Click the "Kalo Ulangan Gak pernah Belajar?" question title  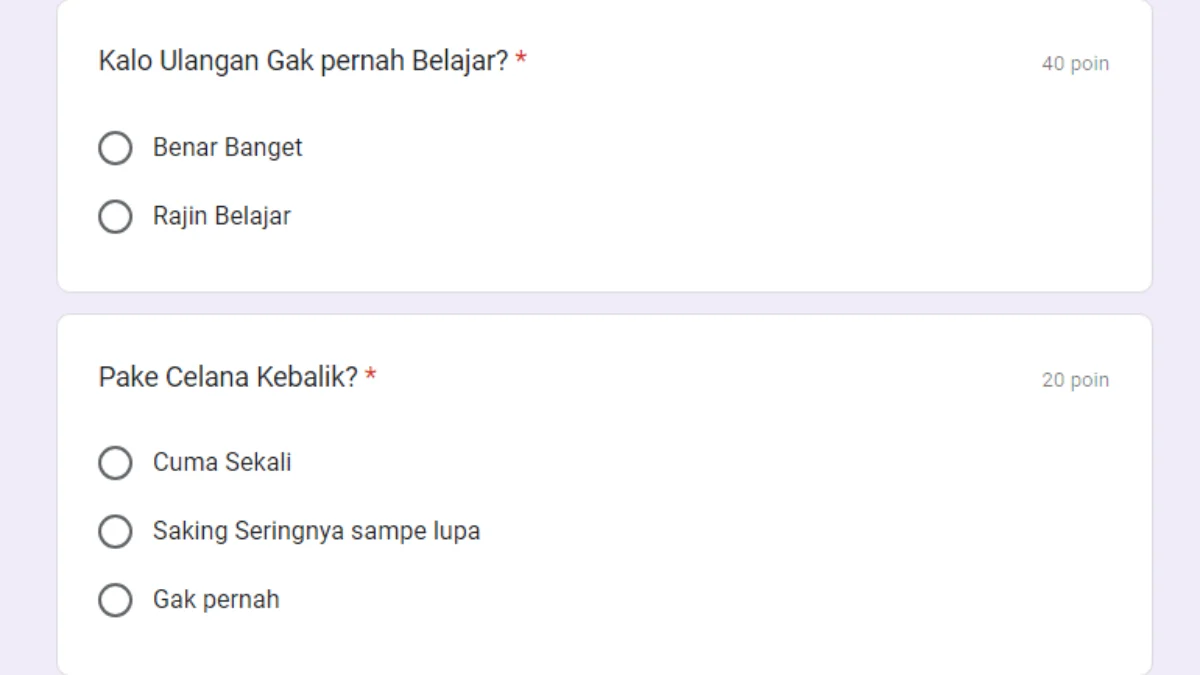pyautogui.click(x=303, y=61)
